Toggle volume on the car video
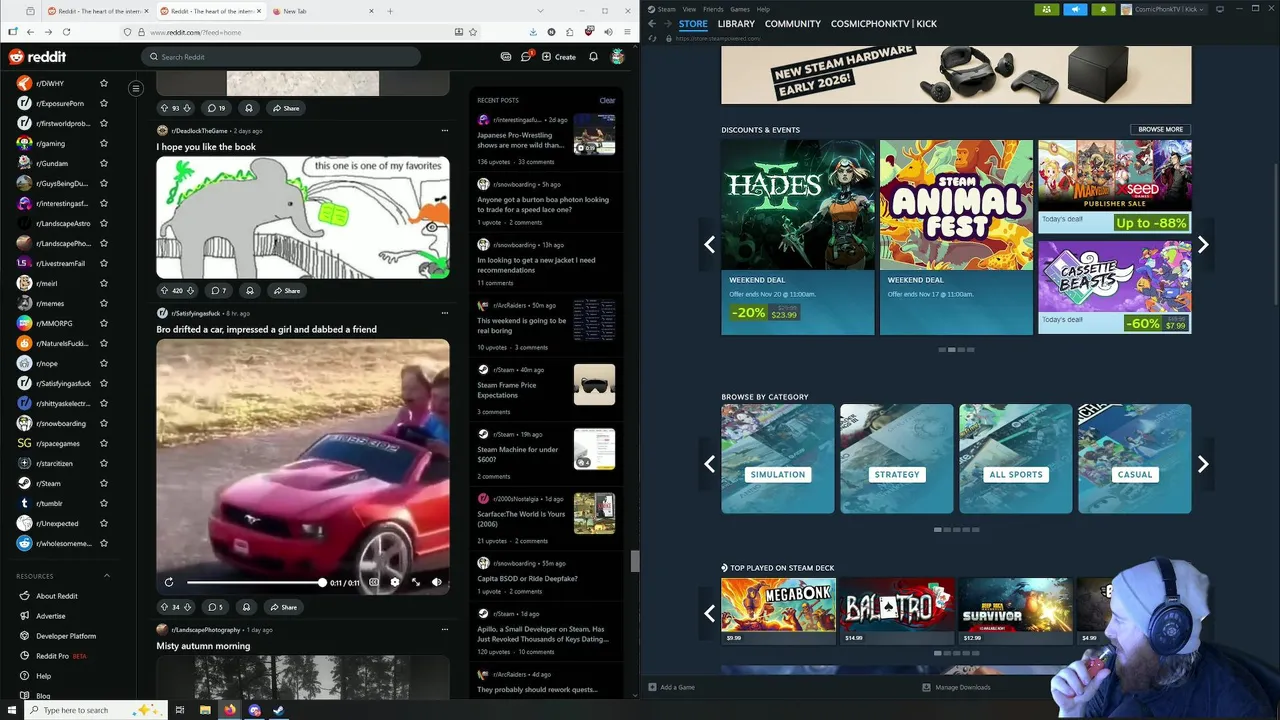Image resolution: width=1280 pixels, height=720 pixels. click(x=437, y=582)
